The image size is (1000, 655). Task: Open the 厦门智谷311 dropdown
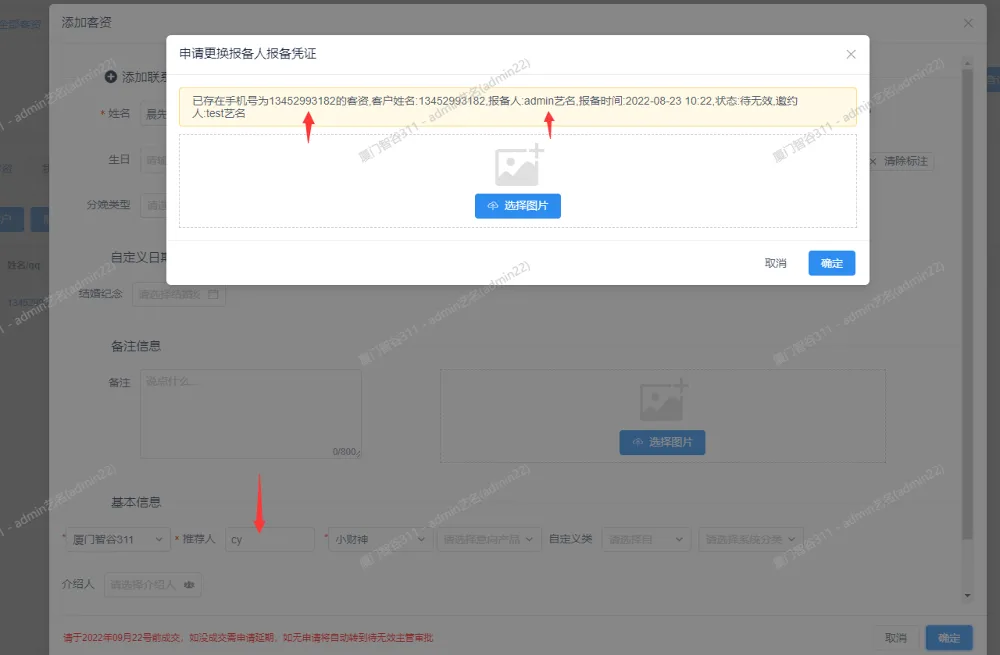(x=118, y=539)
